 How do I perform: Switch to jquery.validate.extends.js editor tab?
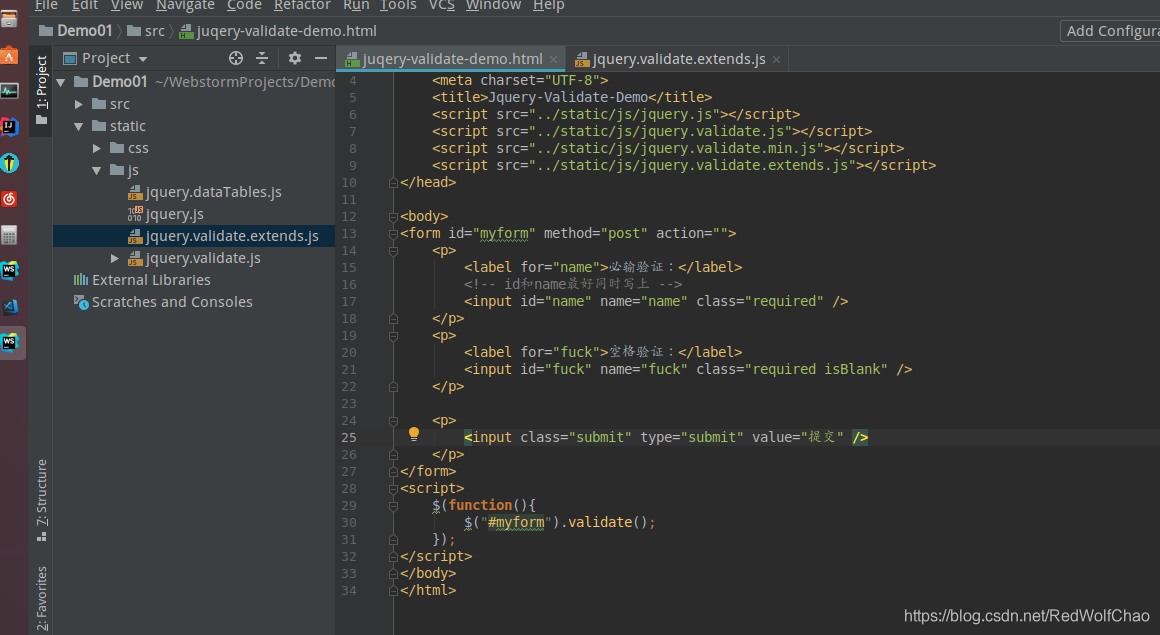(678, 59)
